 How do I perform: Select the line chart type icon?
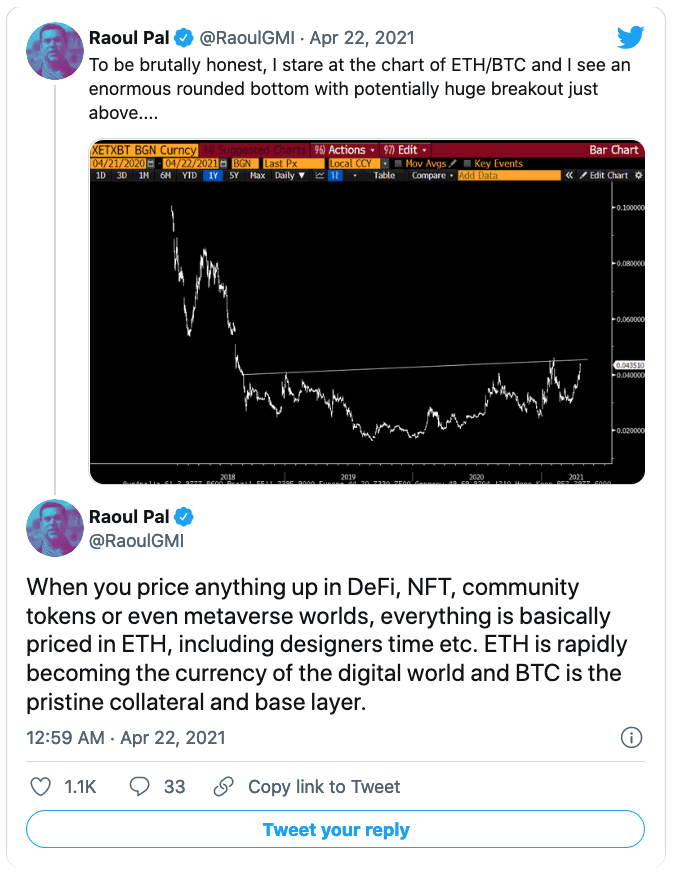pyautogui.click(x=319, y=175)
